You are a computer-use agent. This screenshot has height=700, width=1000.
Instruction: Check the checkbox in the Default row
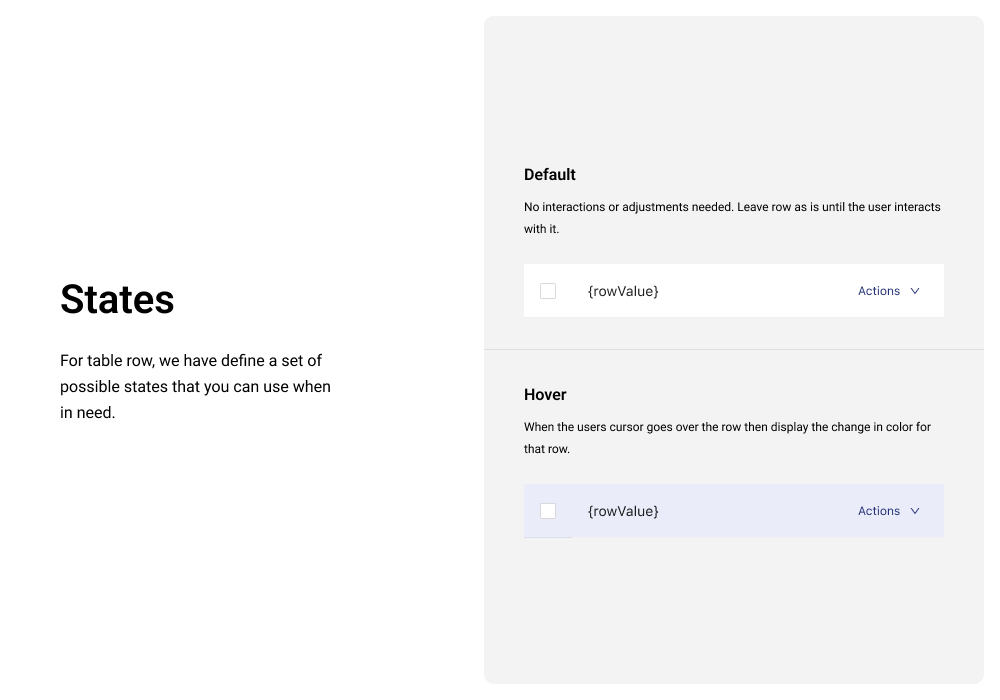pyautogui.click(x=548, y=291)
